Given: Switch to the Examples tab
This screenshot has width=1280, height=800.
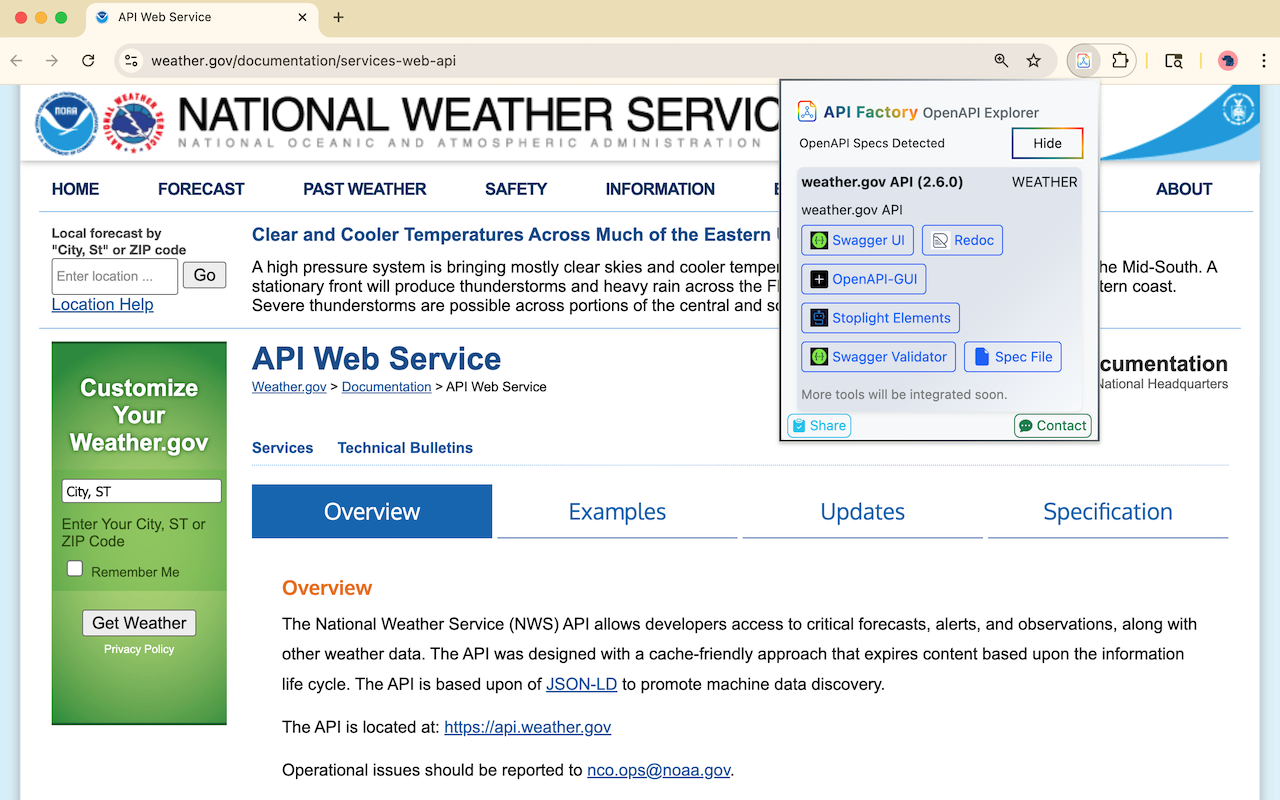Looking at the screenshot, I should click(x=617, y=511).
